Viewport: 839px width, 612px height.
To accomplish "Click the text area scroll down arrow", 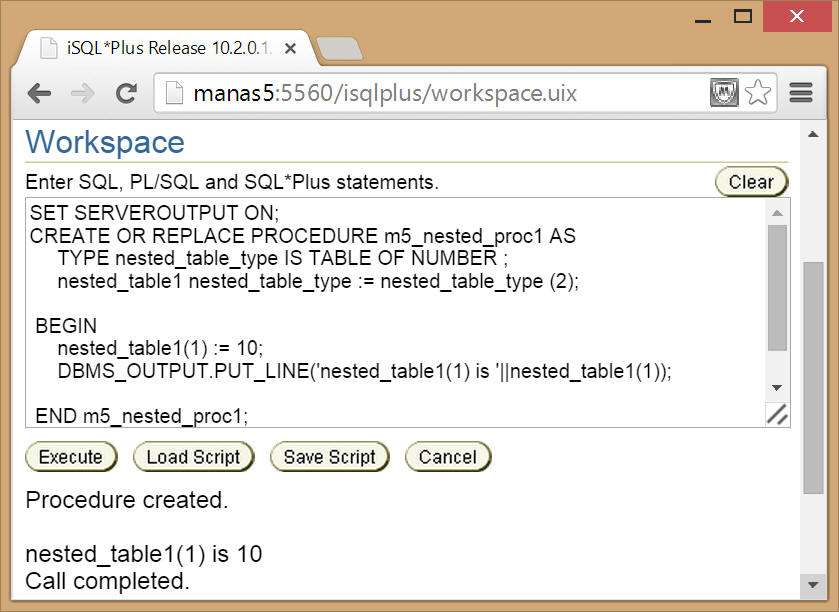I will pos(777,388).
